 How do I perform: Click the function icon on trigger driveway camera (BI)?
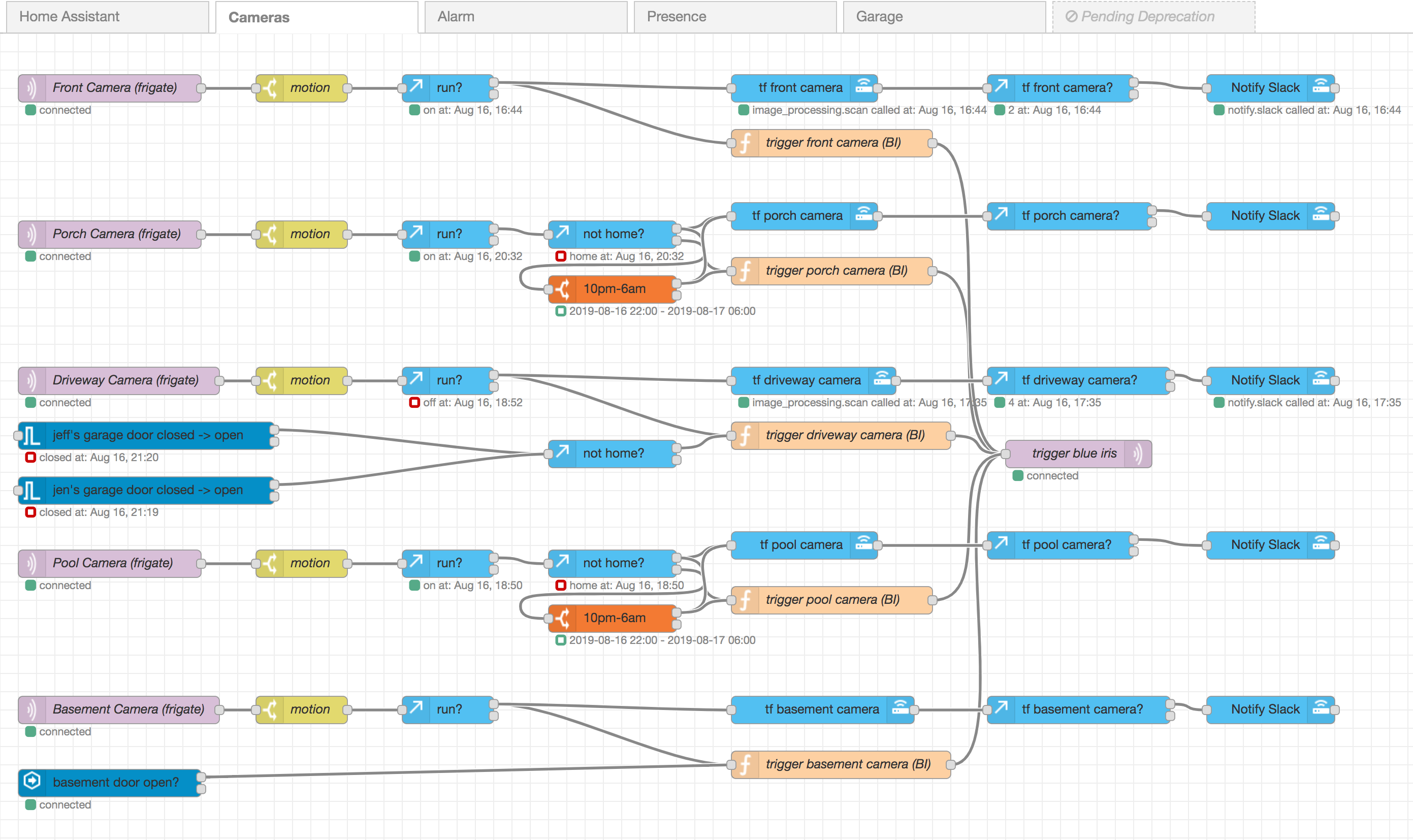click(746, 436)
